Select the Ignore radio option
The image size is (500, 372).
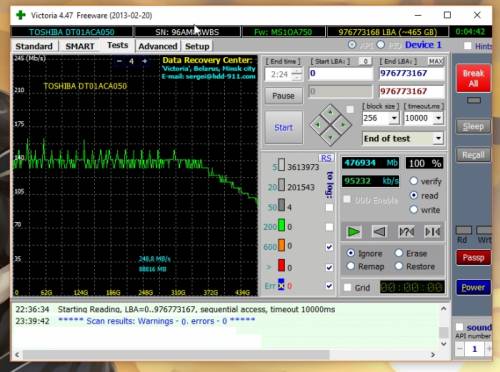pyautogui.click(x=350, y=253)
